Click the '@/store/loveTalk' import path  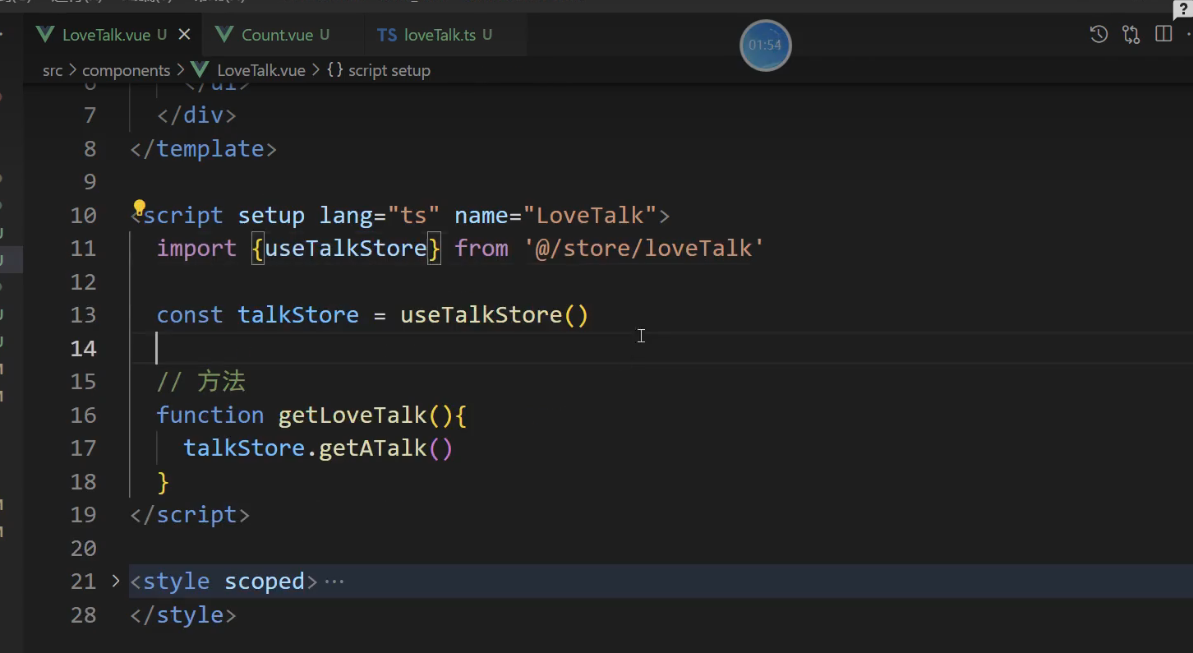644,248
